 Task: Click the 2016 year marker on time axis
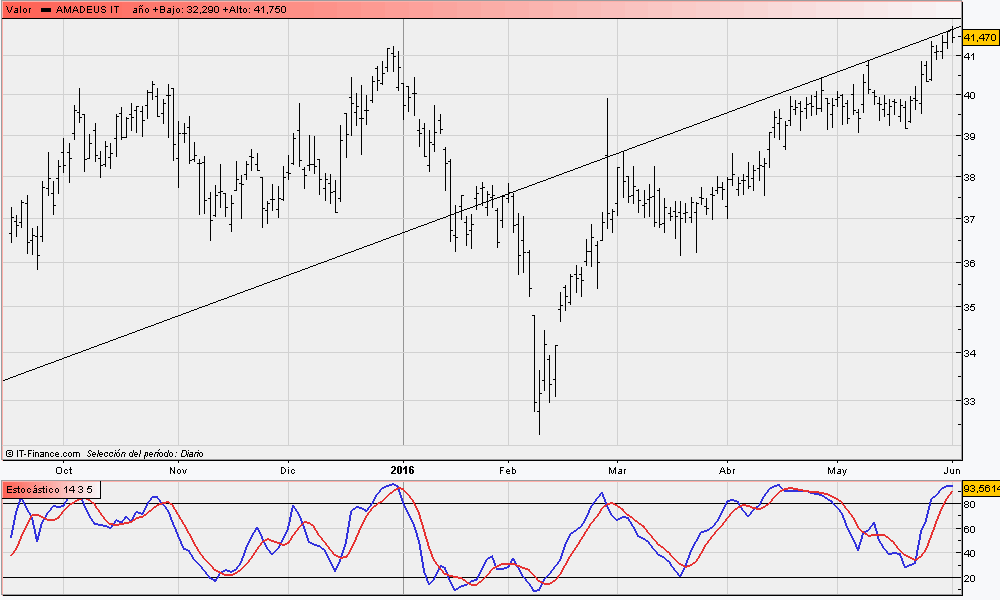[402, 469]
